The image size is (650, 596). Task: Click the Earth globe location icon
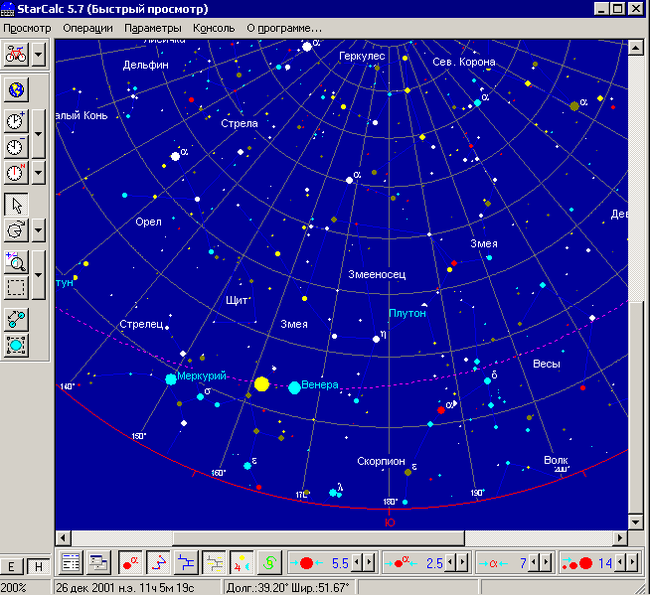pyautogui.click(x=16, y=90)
